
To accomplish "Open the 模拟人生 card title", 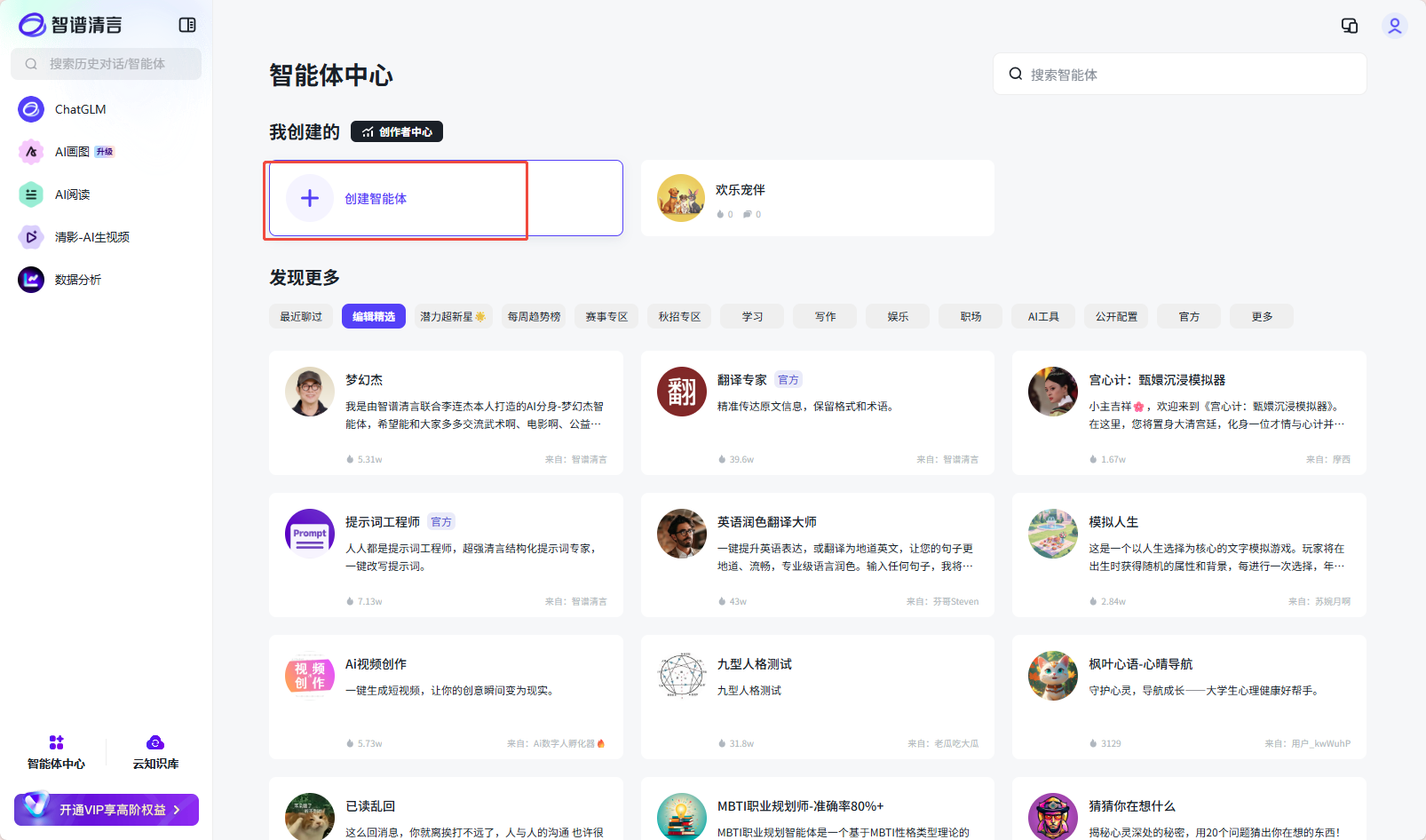I will click(1113, 522).
